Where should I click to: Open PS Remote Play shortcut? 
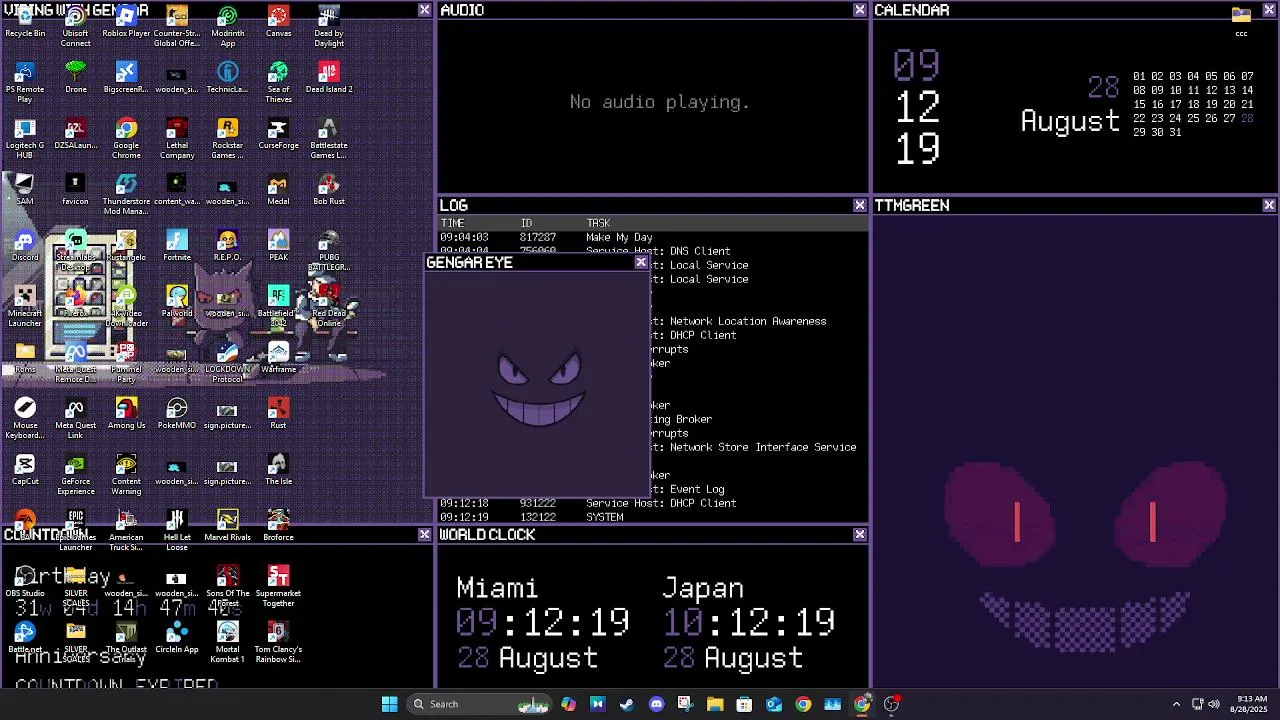click(x=25, y=83)
